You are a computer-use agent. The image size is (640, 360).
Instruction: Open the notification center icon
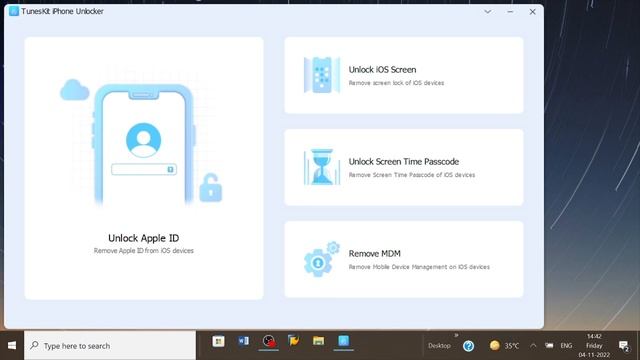point(623,346)
